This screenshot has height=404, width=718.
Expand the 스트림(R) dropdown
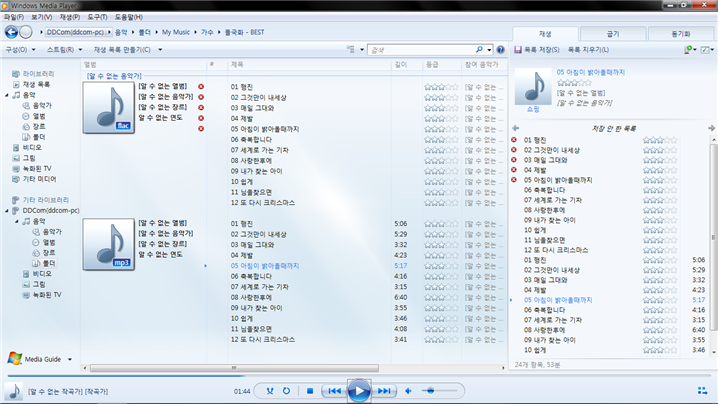point(65,49)
